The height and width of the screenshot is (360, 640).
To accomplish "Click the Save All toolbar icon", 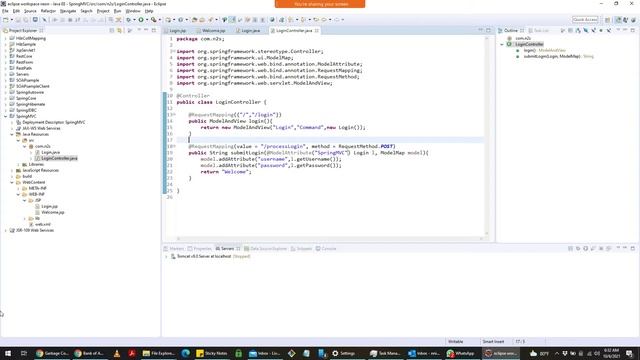I will pyautogui.click(x=26, y=19).
